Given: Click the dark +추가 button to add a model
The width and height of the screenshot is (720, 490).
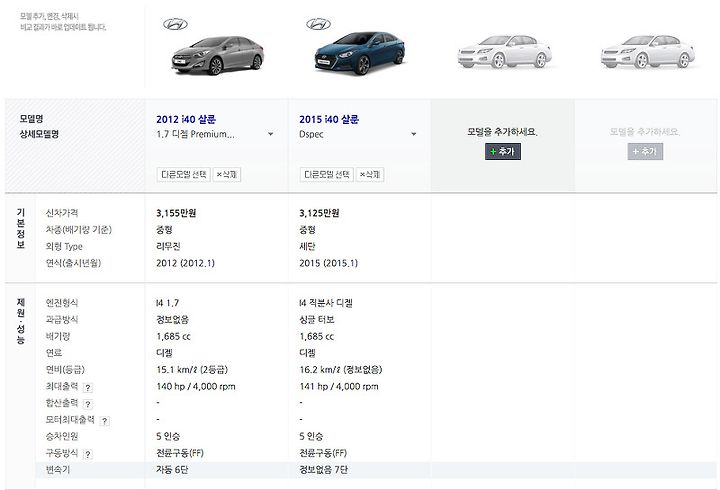Looking at the screenshot, I should click(503, 152).
